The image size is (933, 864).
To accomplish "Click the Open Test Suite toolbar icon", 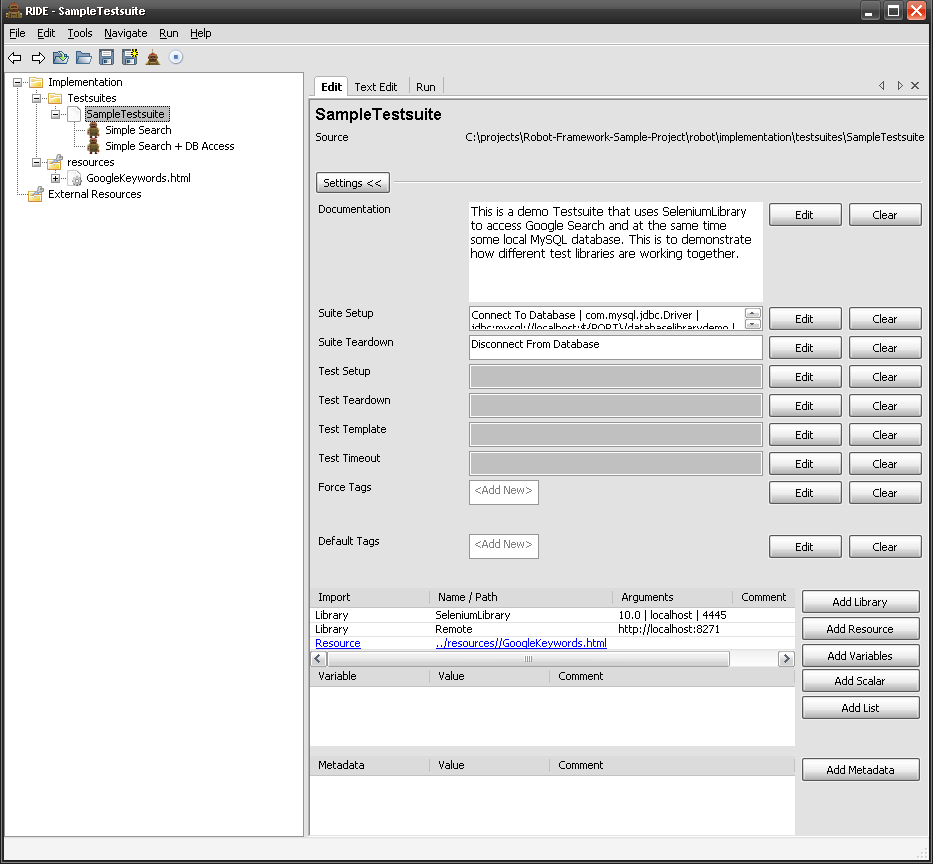I will tap(61, 58).
